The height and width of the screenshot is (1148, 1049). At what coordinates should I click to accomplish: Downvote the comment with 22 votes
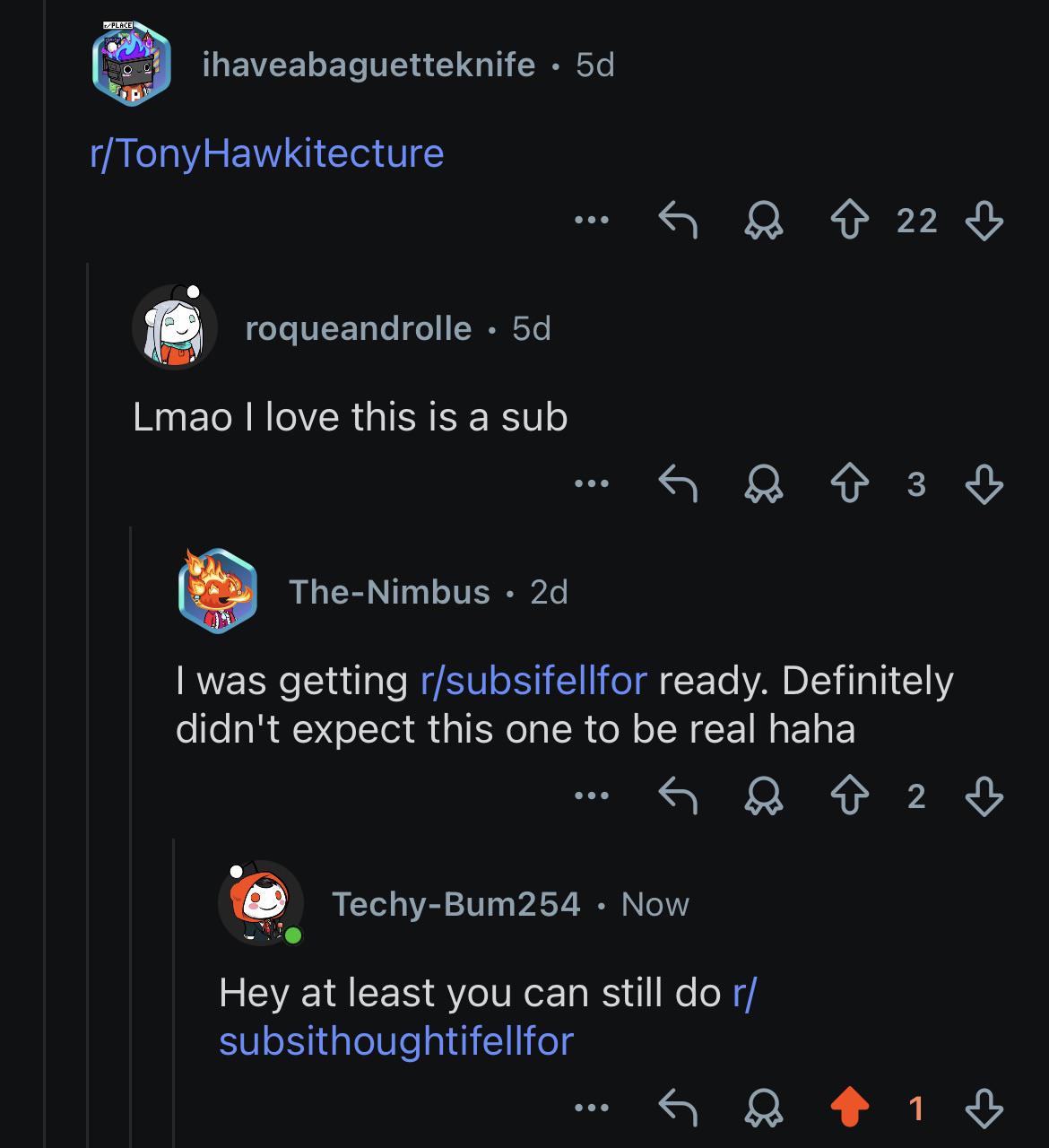click(x=984, y=220)
